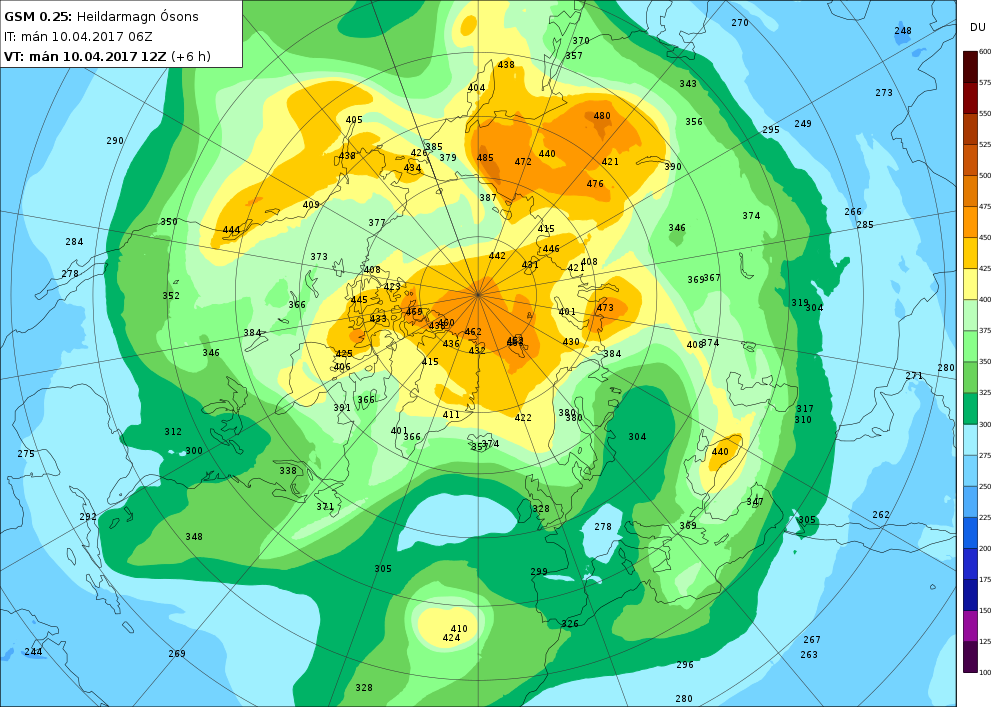
Task: Click the 430 value label
Action: click(x=571, y=342)
